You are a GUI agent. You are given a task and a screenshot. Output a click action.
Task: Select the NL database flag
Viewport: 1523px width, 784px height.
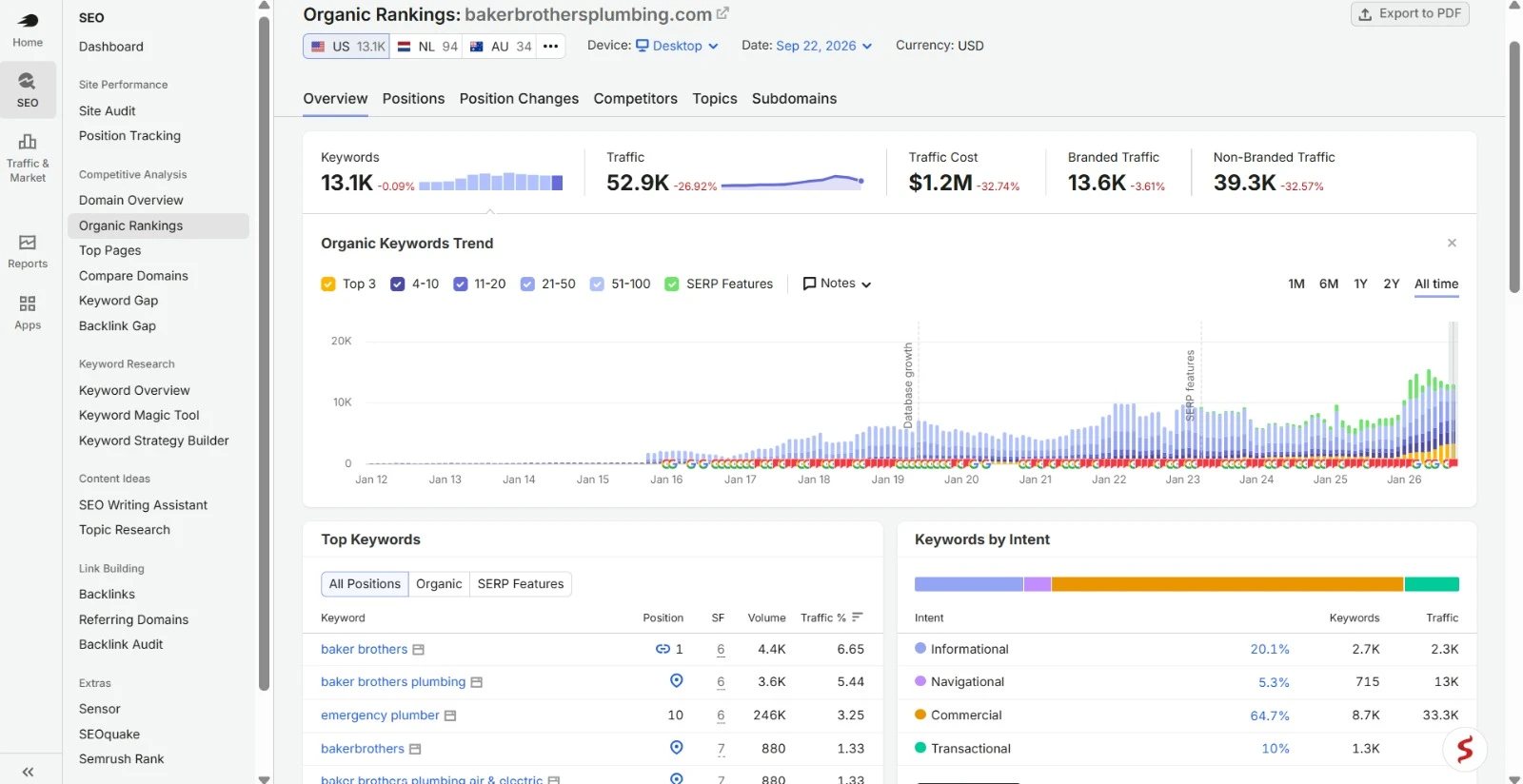tap(404, 46)
